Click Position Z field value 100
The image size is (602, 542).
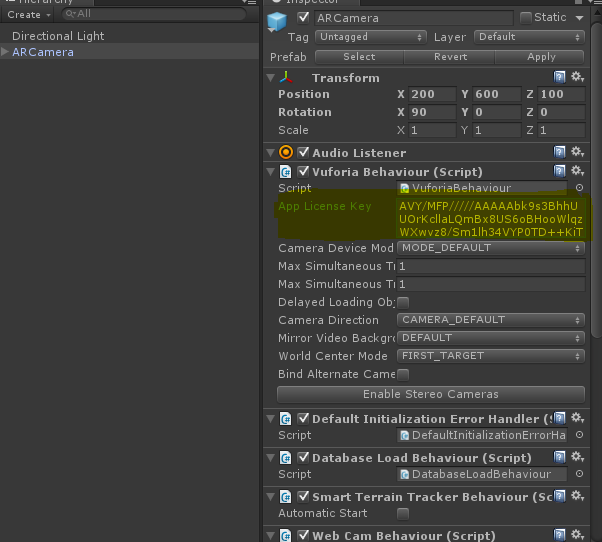(561, 94)
